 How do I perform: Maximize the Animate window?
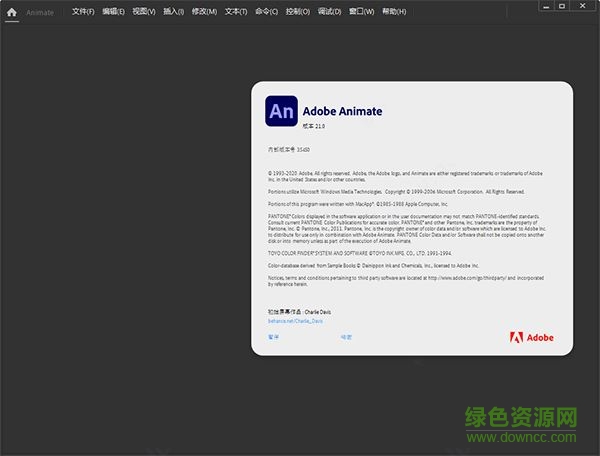562,6
